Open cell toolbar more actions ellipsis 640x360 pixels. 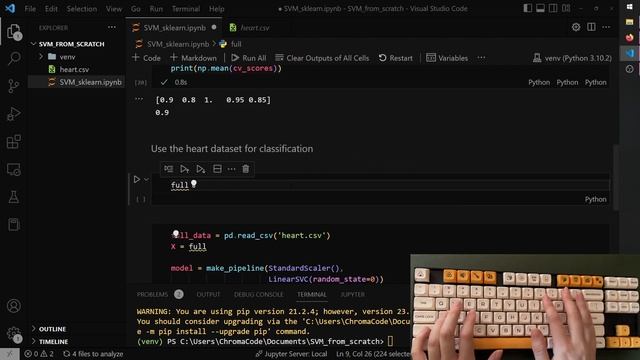[x=231, y=169]
